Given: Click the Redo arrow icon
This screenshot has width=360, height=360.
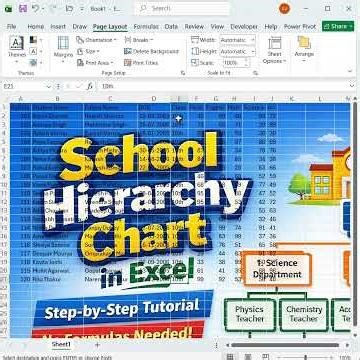Looking at the screenshot, I should click(53, 9).
